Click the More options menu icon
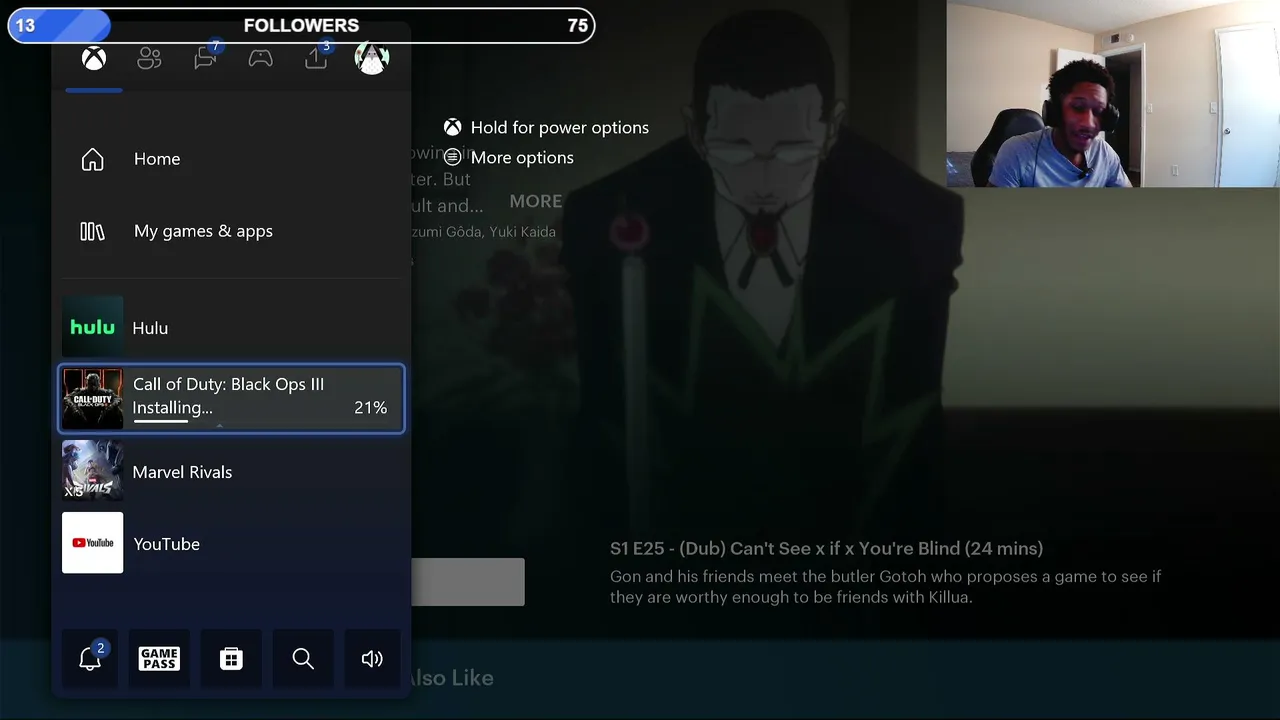1280x720 pixels. click(453, 157)
